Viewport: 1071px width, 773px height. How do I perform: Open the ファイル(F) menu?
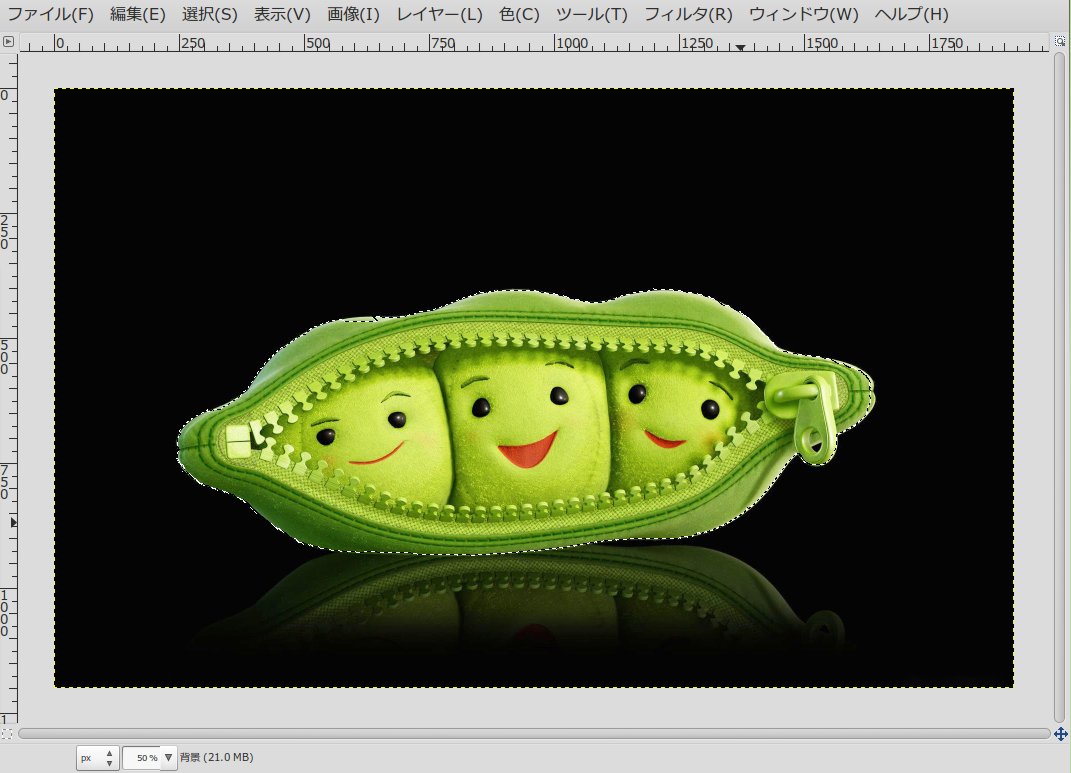[50, 14]
